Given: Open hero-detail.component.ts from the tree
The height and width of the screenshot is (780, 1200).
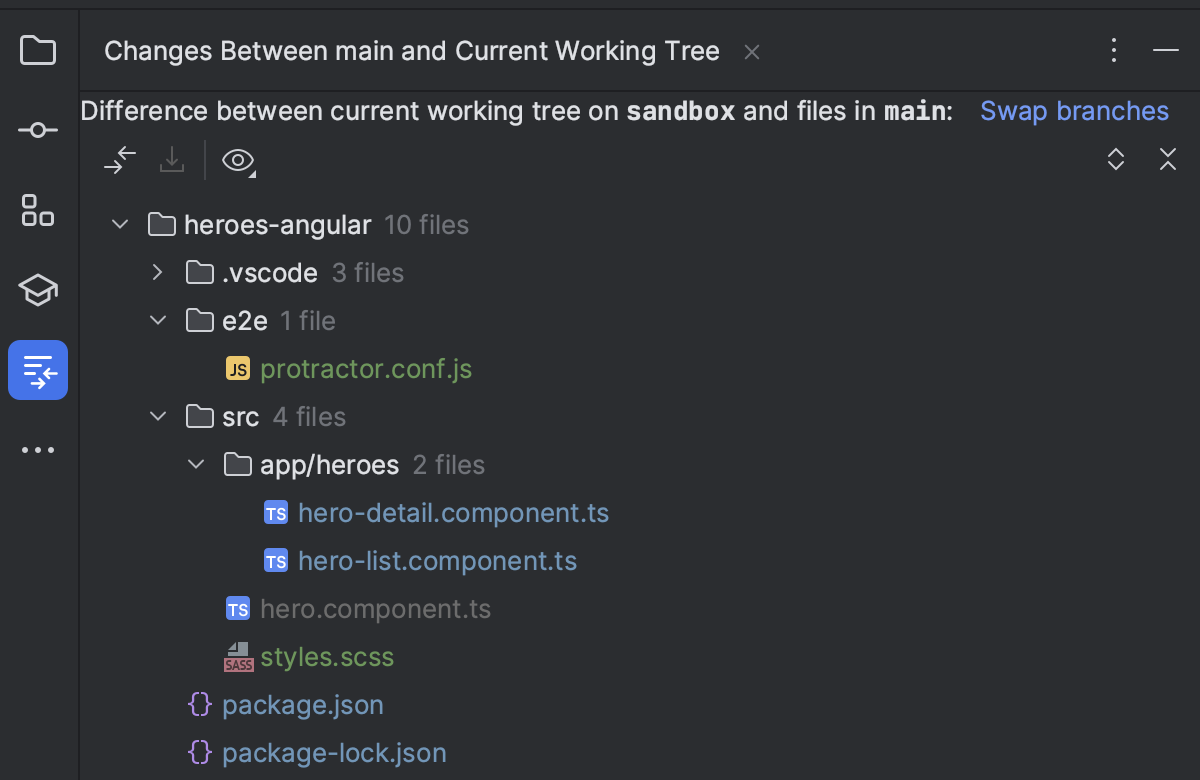Looking at the screenshot, I should coord(453,512).
